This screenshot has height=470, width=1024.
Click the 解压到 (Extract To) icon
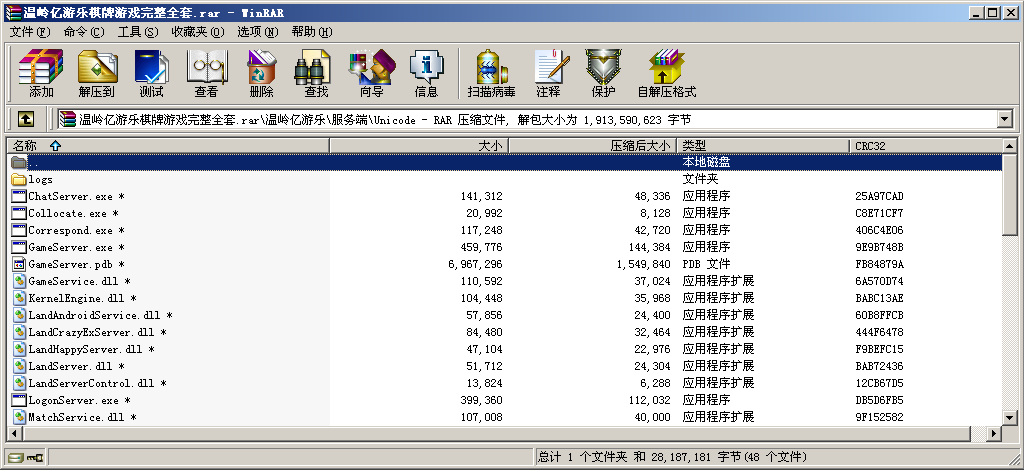coord(97,74)
